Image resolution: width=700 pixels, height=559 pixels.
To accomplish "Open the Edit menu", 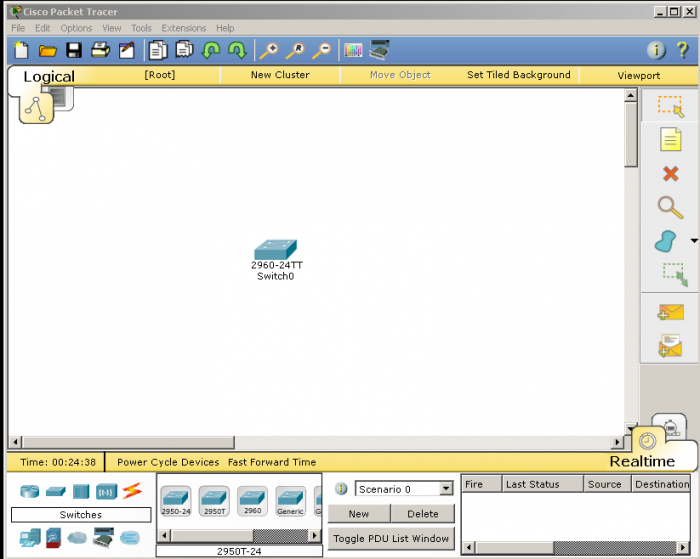I will point(43,28).
